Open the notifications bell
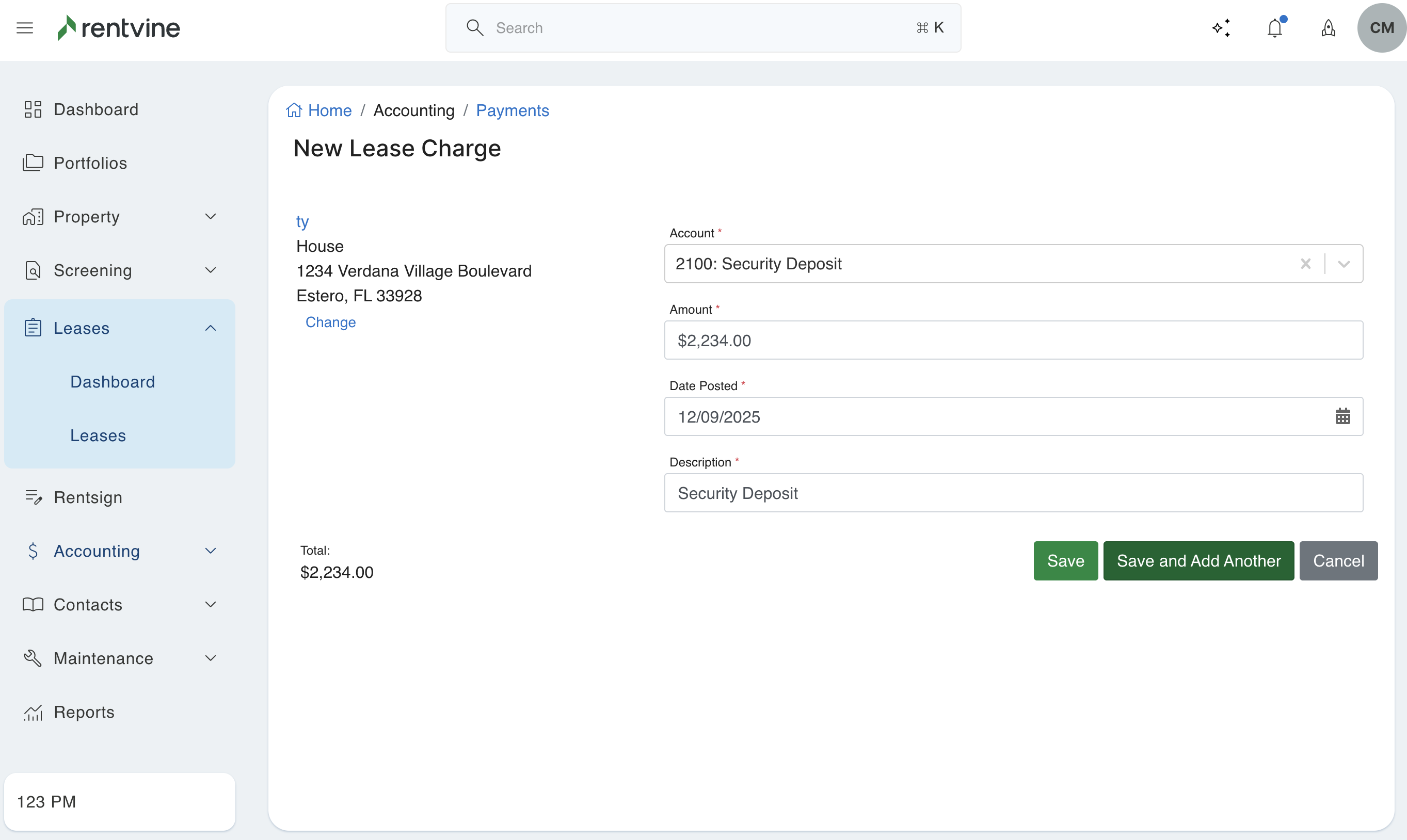The image size is (1407, 840). [x=1274, y=28]
